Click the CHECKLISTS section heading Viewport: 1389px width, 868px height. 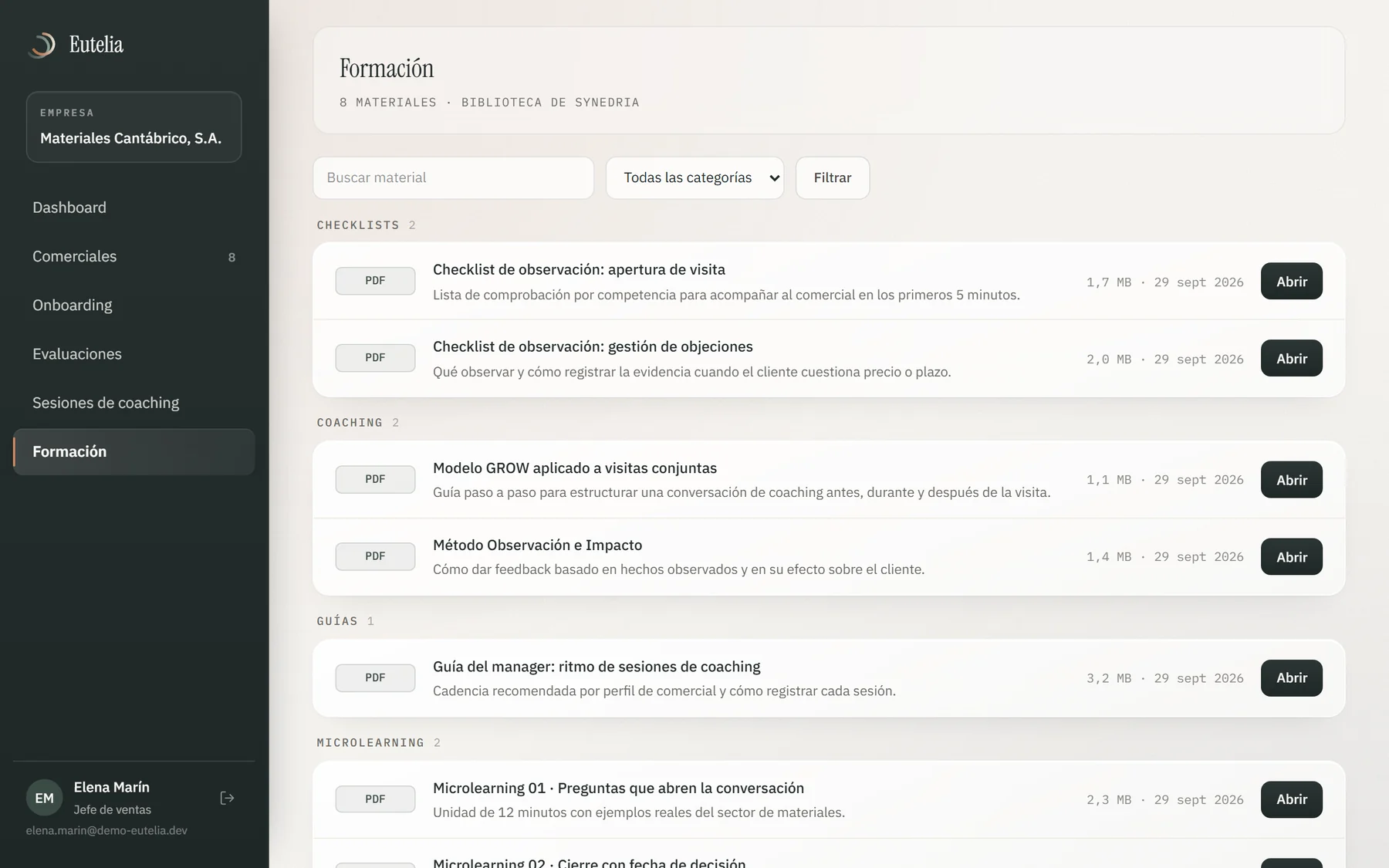[358, 225]
